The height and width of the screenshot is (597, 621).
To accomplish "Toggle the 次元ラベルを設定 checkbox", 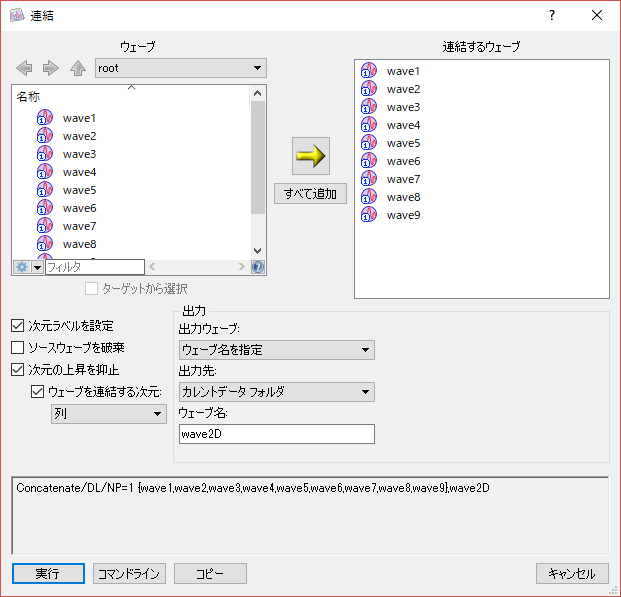I will coord(17,326).
